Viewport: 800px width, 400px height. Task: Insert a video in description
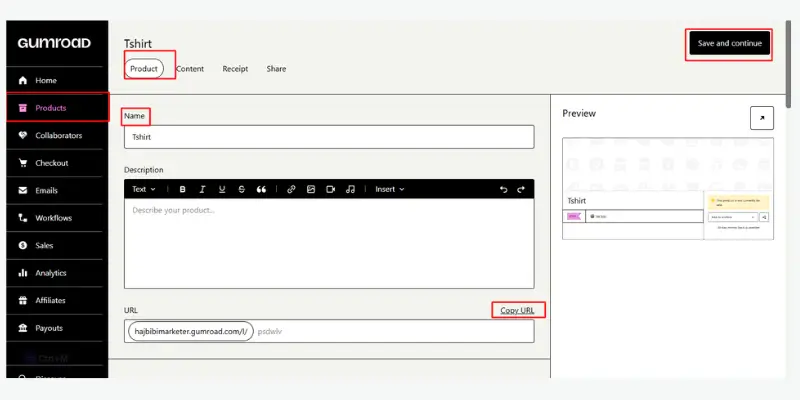(x=331, y=189)
